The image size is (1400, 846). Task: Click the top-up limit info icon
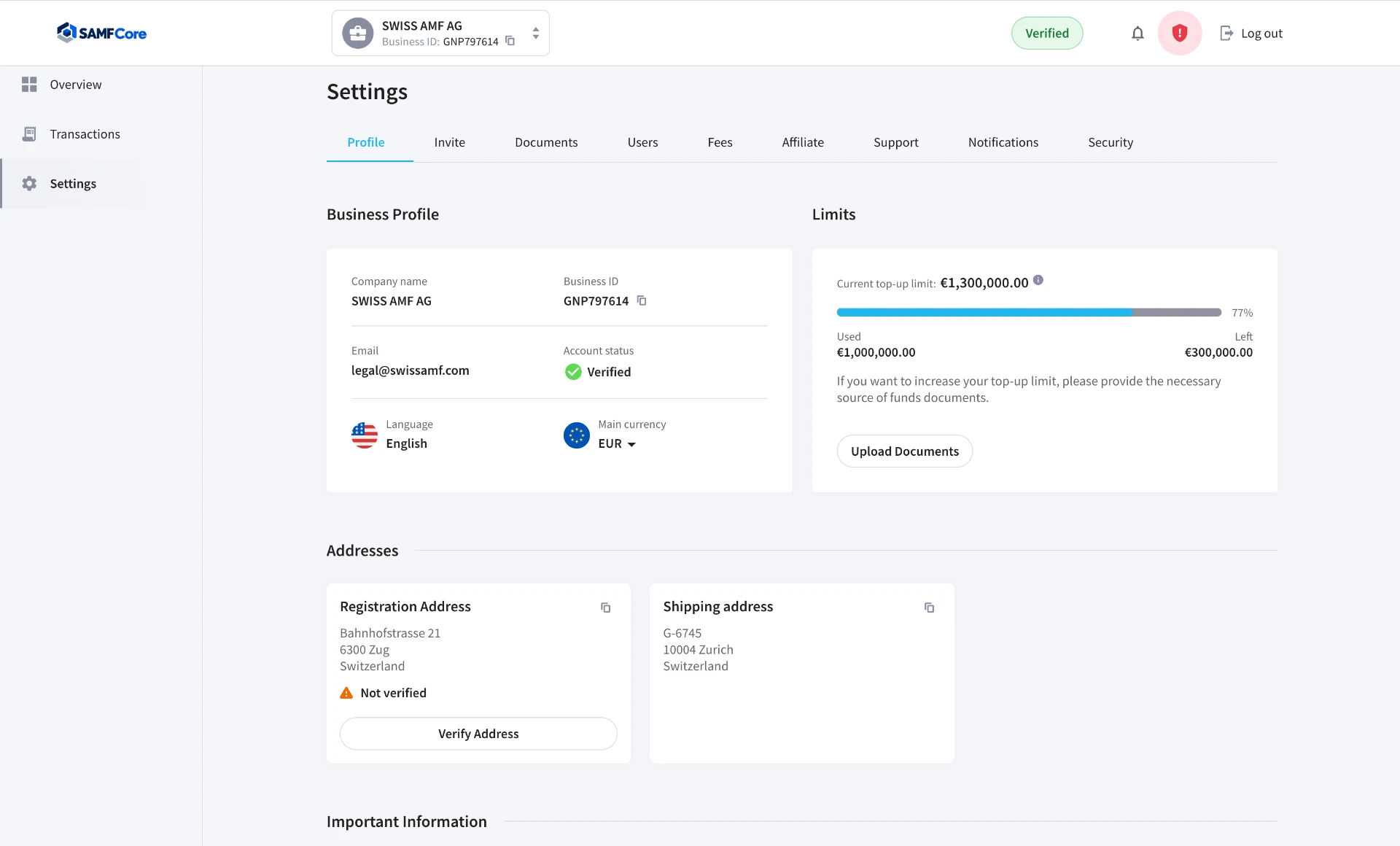point(1038,280)
